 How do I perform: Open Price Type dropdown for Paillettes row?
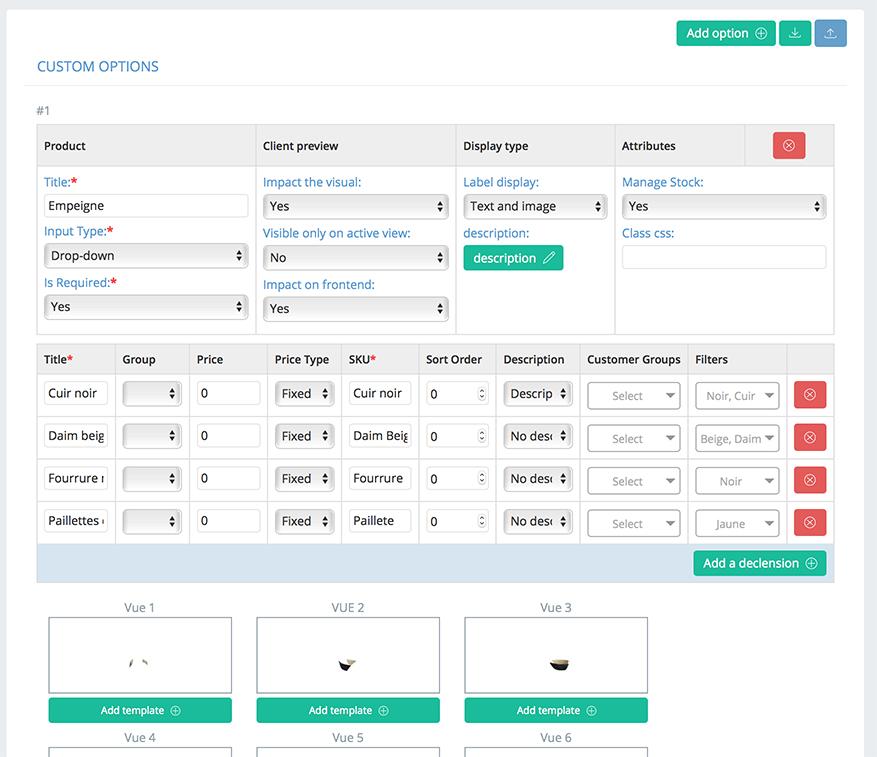[x=304, y=521]
